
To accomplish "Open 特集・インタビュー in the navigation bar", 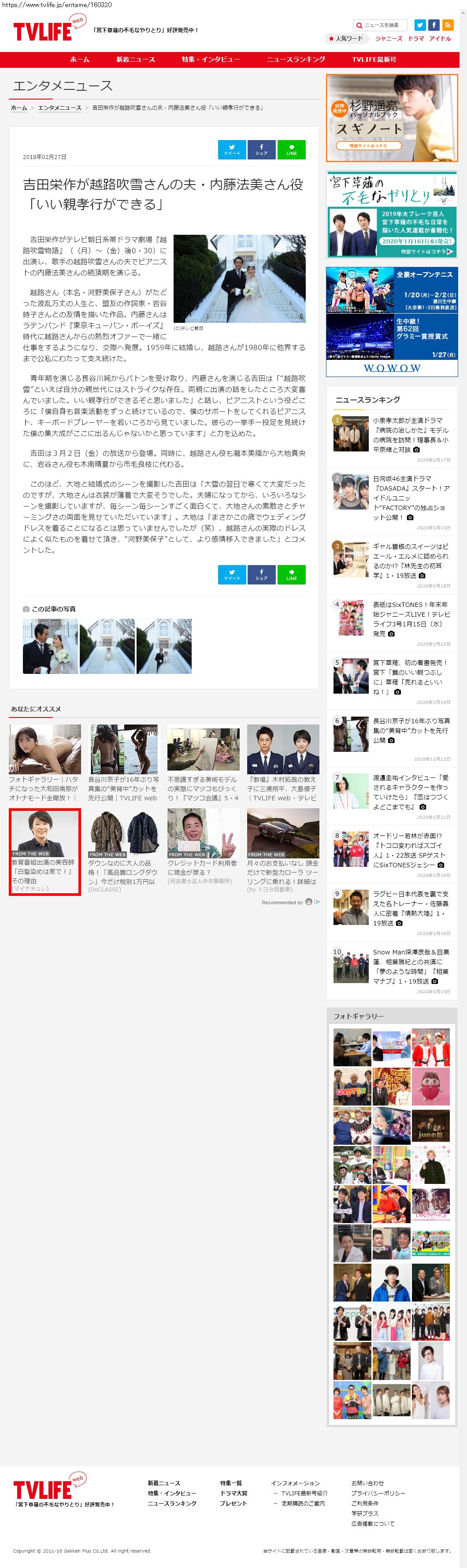I will click(x=211, y=59).
